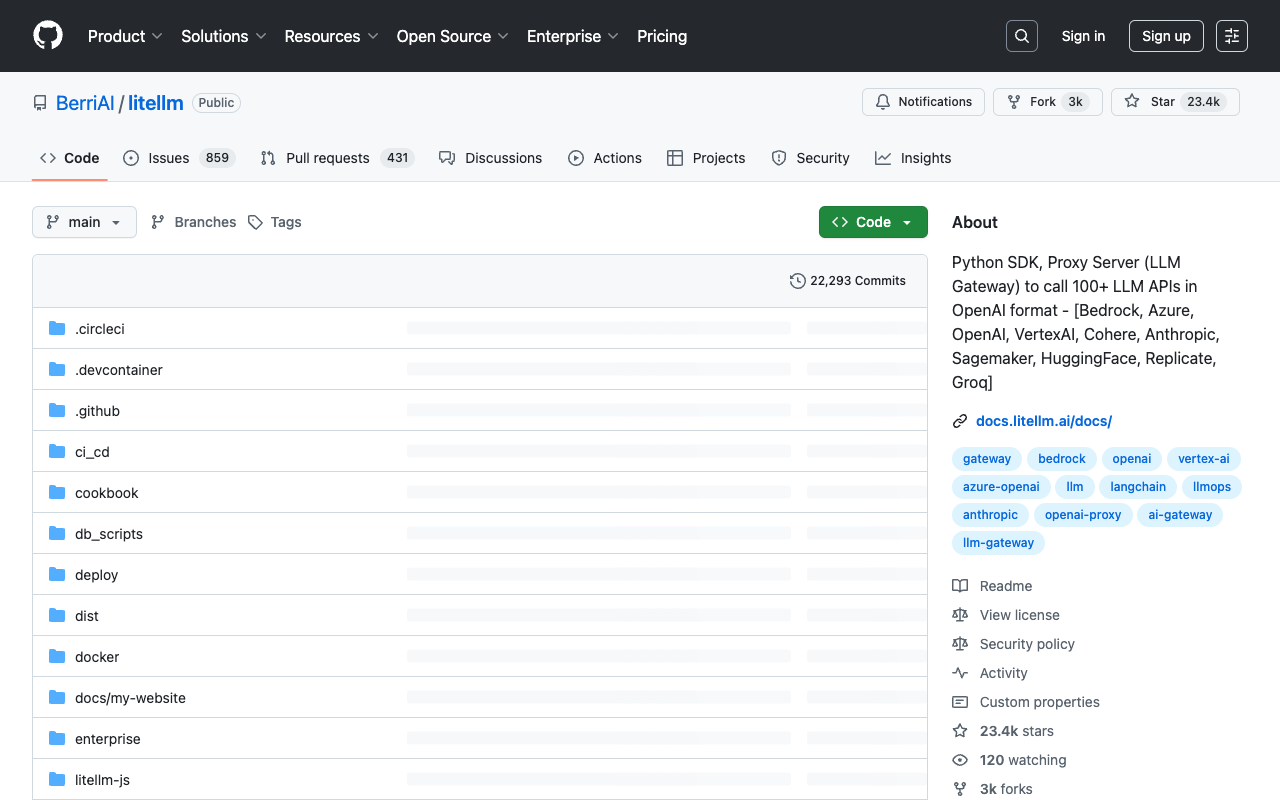Select the langchain topic tag
This screenshot has height=800, width=1280.
pyautogui.click(x=1138, y=487)
